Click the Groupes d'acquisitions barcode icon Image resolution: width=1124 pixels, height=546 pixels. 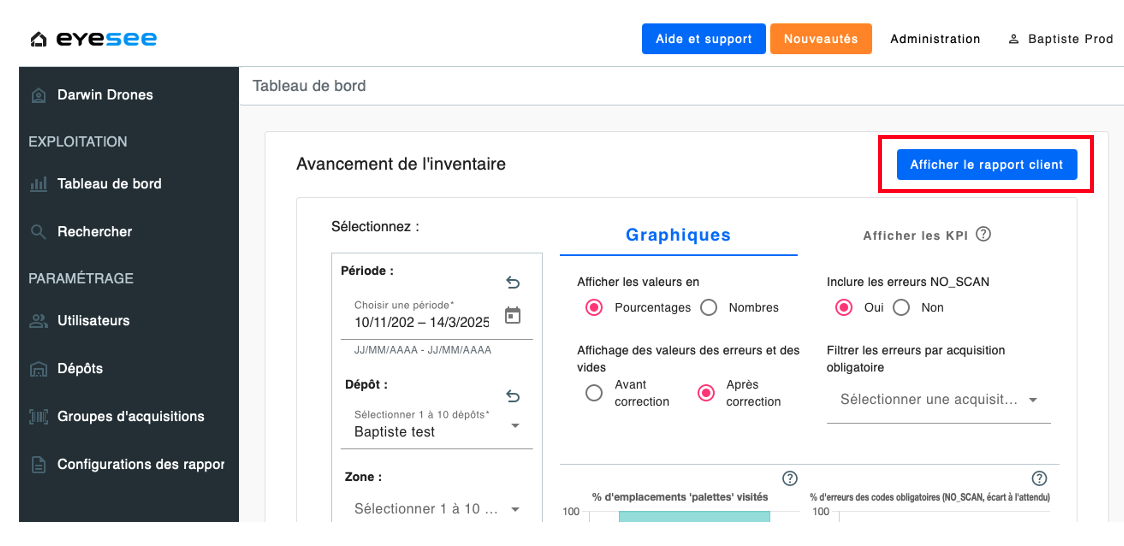click(x=38, y=417)
